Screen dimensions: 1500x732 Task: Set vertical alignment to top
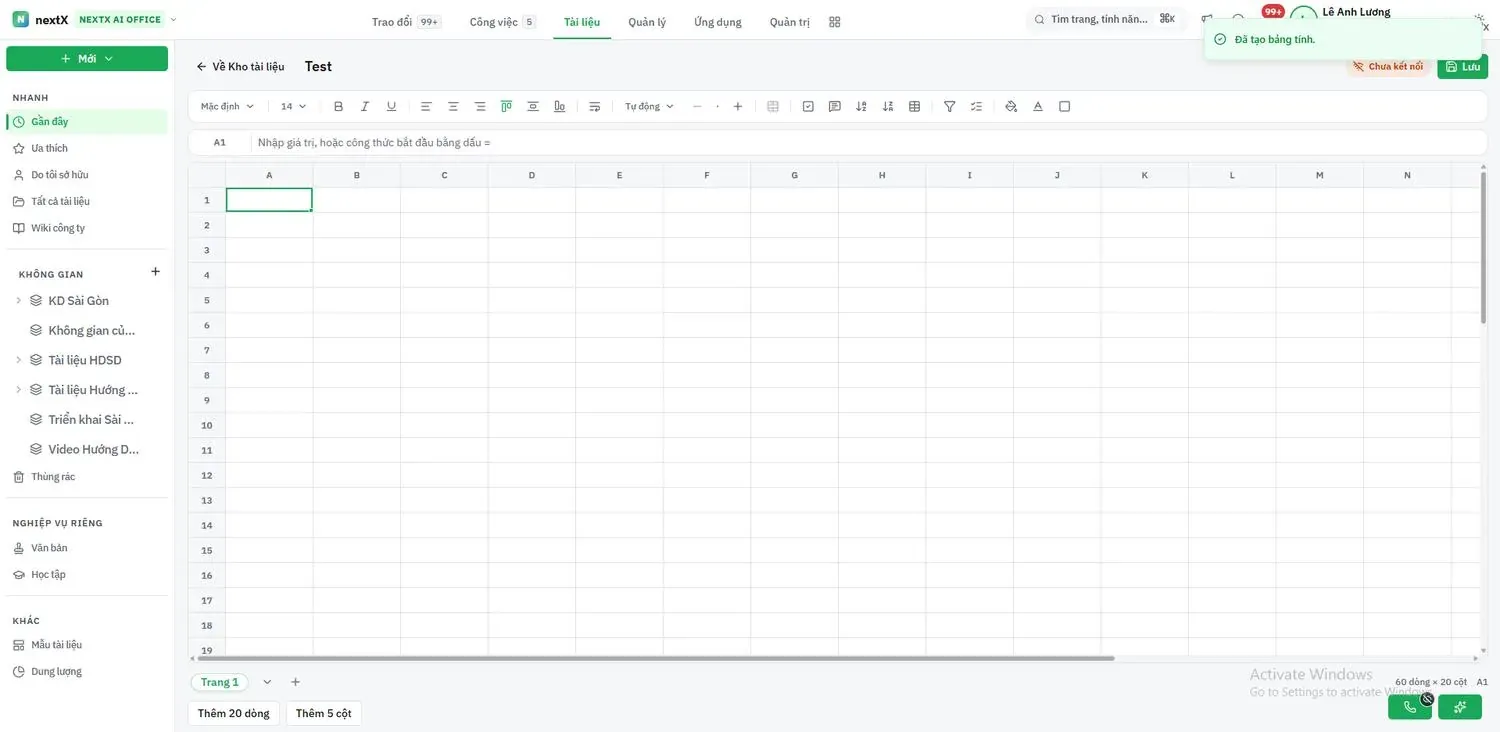(x=507, y=106)
